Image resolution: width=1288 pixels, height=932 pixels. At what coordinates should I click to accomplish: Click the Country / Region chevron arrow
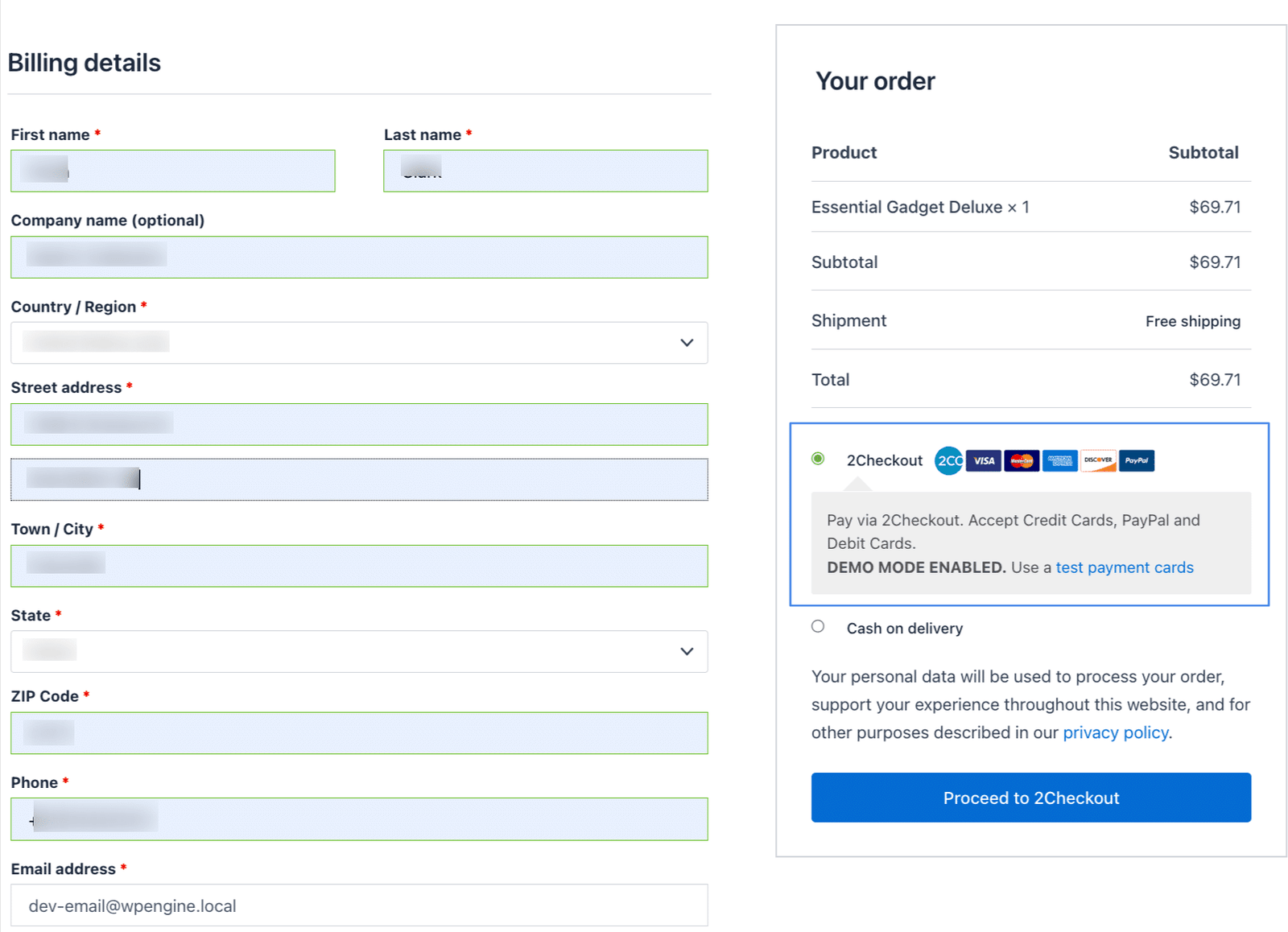tap(687, 343)
